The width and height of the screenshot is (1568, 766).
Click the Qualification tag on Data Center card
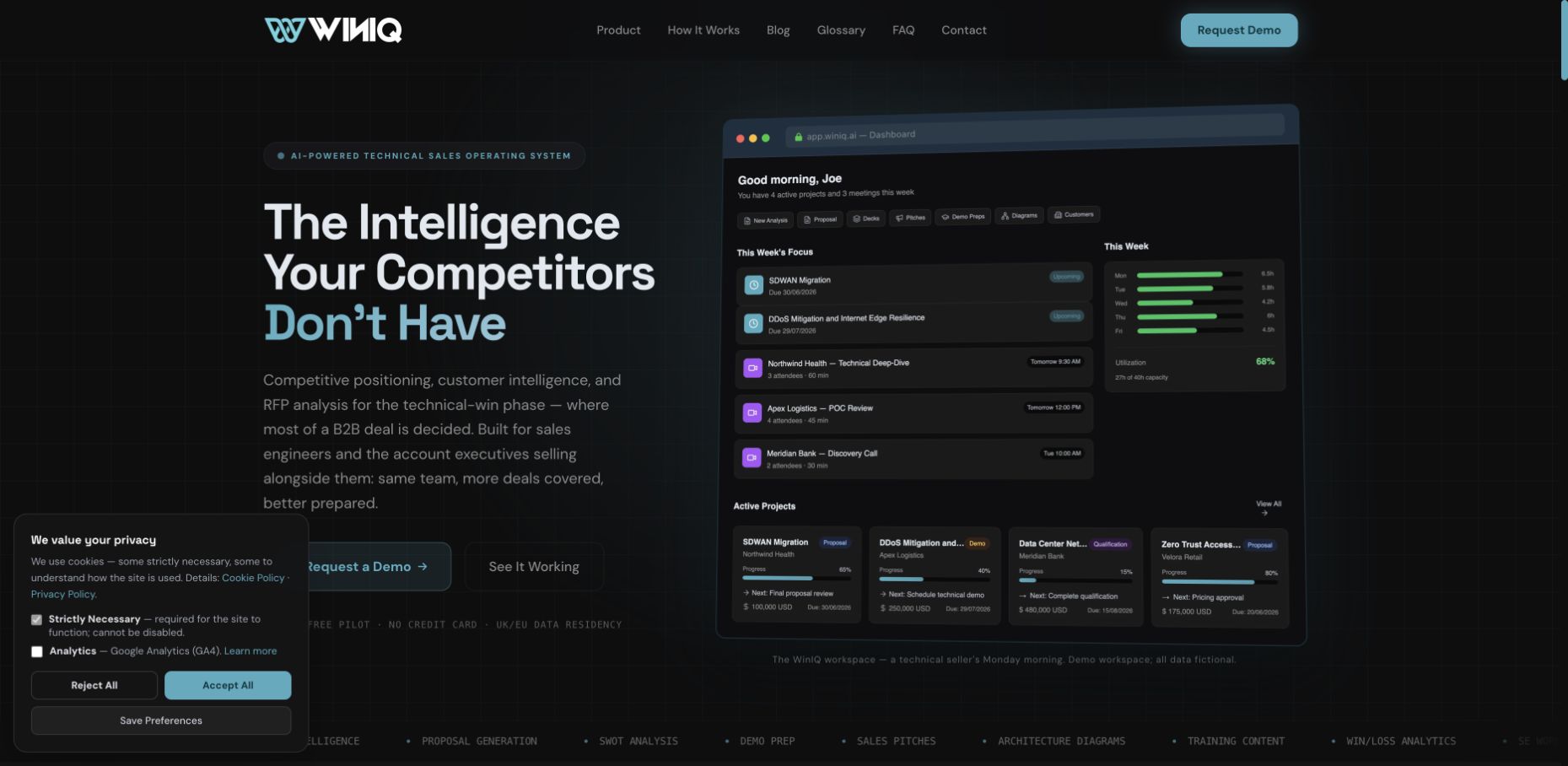[1110, 544]
